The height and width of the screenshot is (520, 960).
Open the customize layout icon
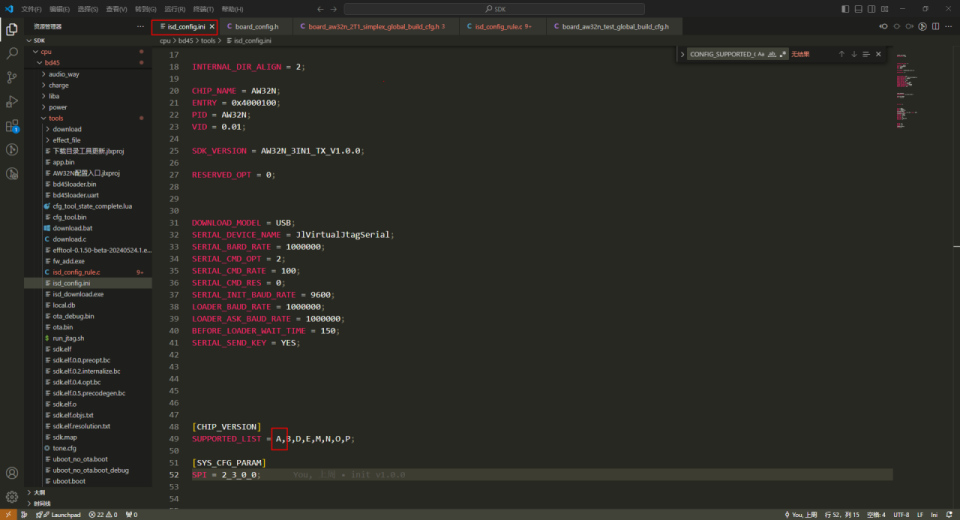pyautogui.click(x=885, y=9)
